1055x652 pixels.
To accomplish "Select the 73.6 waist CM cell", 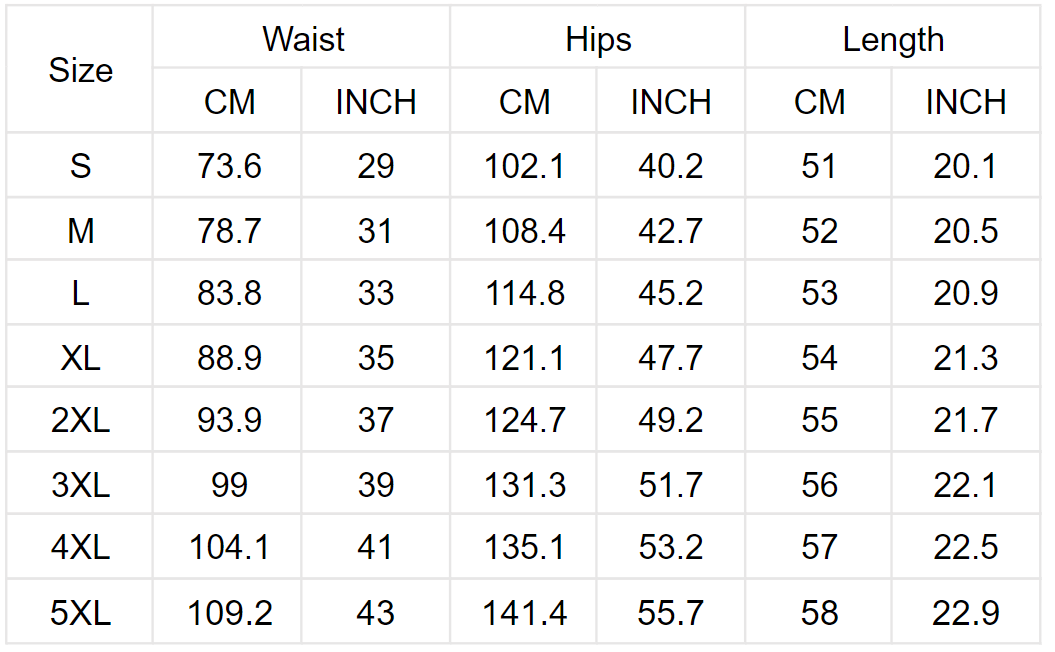I will tap(227, 166).
